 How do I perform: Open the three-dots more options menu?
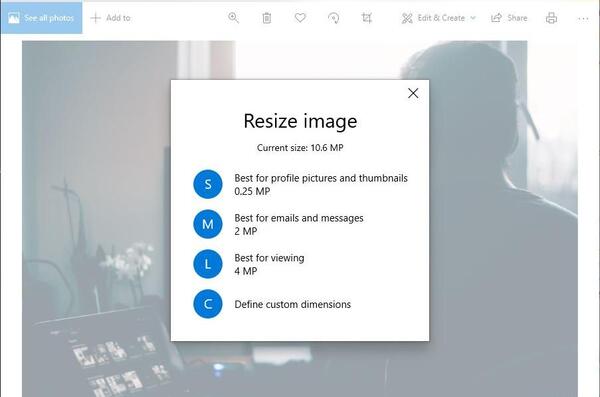[x=583, y=18]
